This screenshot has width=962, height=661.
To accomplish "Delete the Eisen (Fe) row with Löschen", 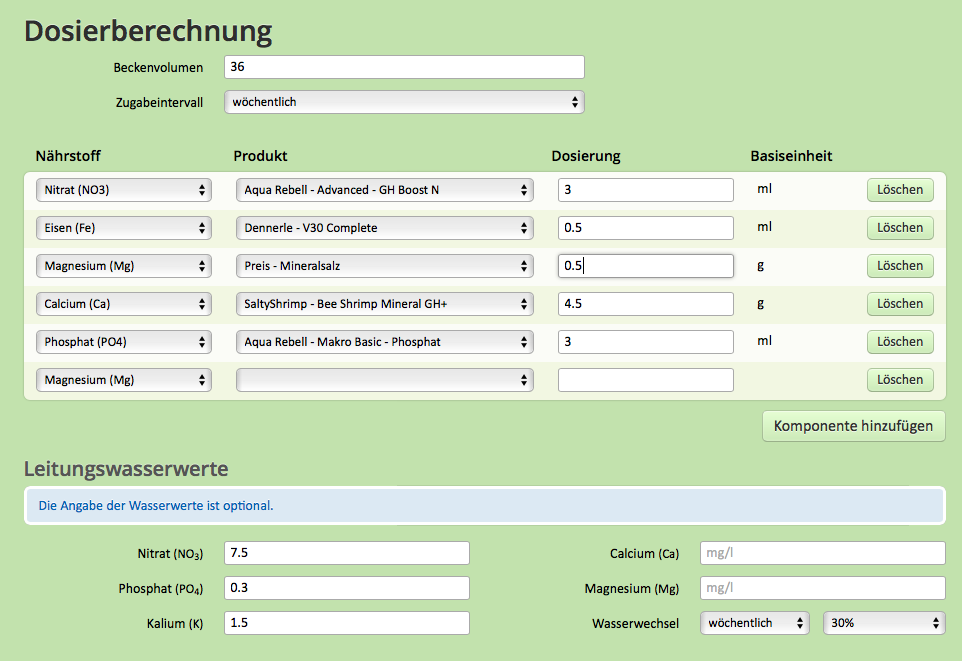I will click(900, 228).
